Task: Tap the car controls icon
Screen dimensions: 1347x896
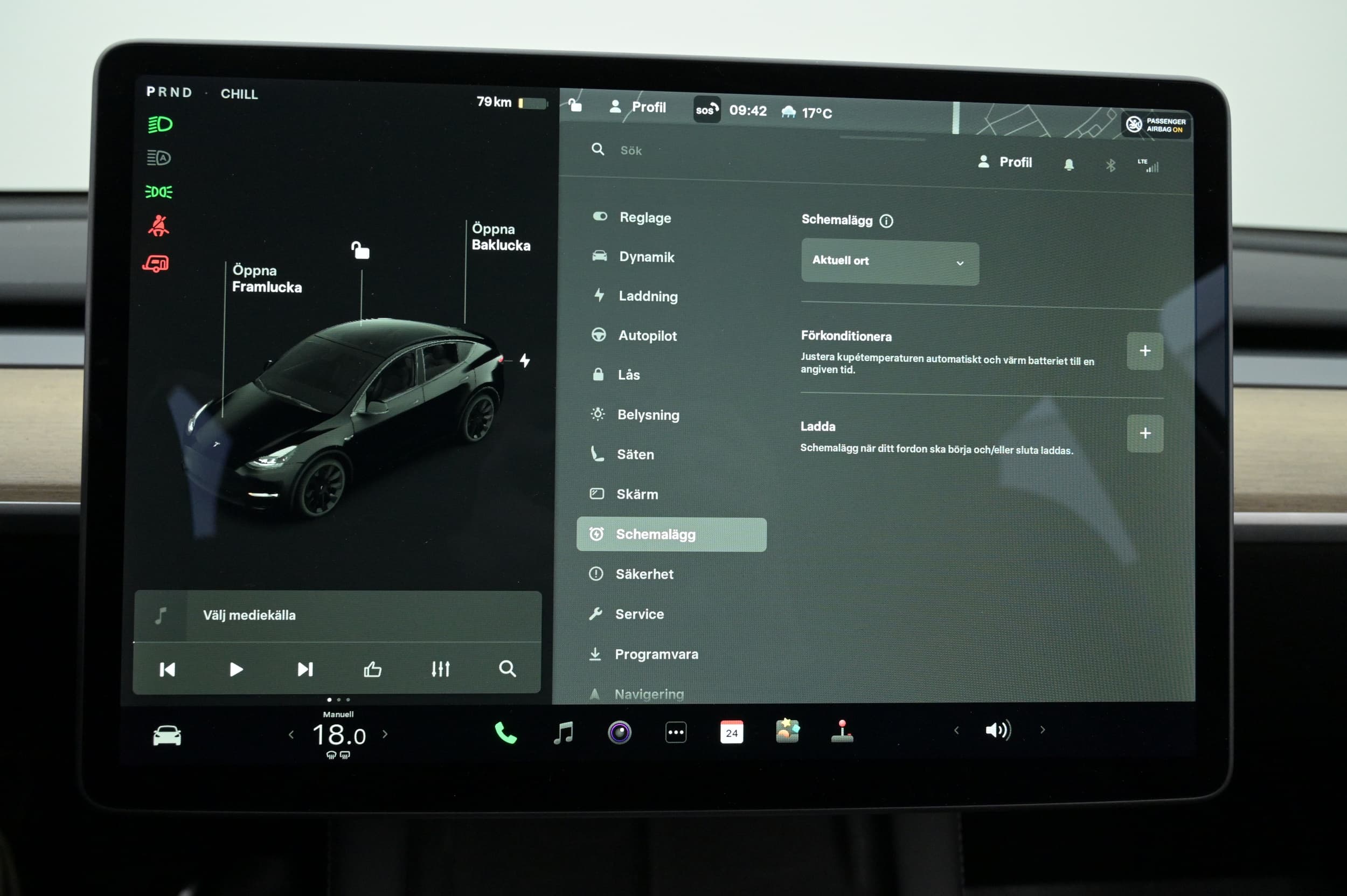Action: [x=167, y=735]
